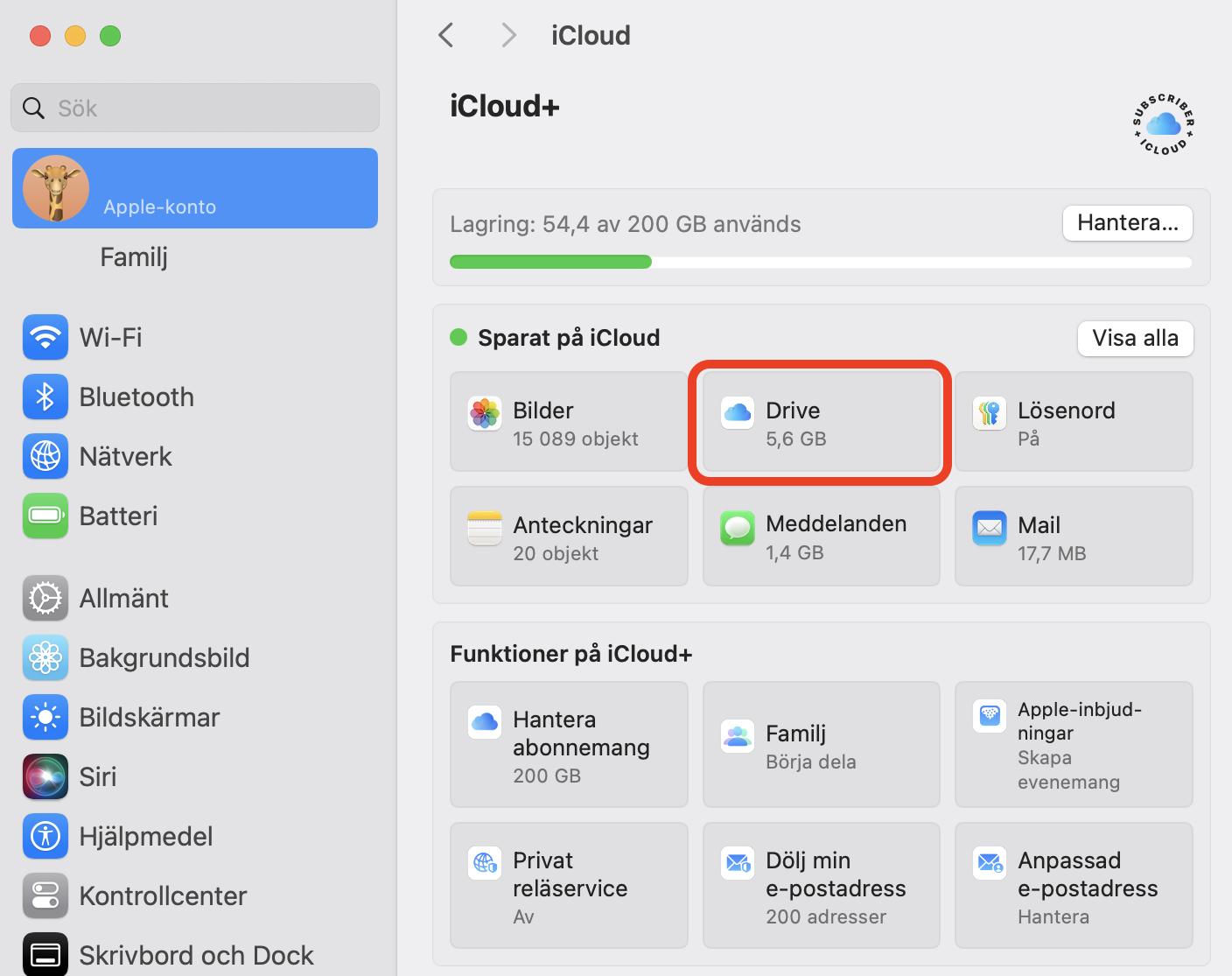
Task: Click the "1,4 GB" Meddelanden size
Action: (794, 552)
